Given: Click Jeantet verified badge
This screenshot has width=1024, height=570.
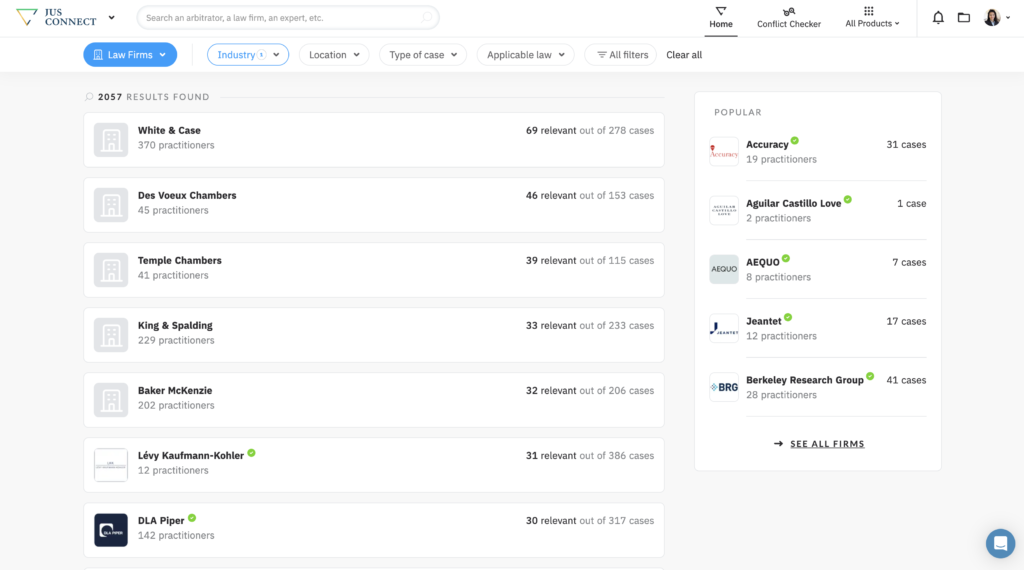Looking at the screenshot, I should tap(788, 317).
